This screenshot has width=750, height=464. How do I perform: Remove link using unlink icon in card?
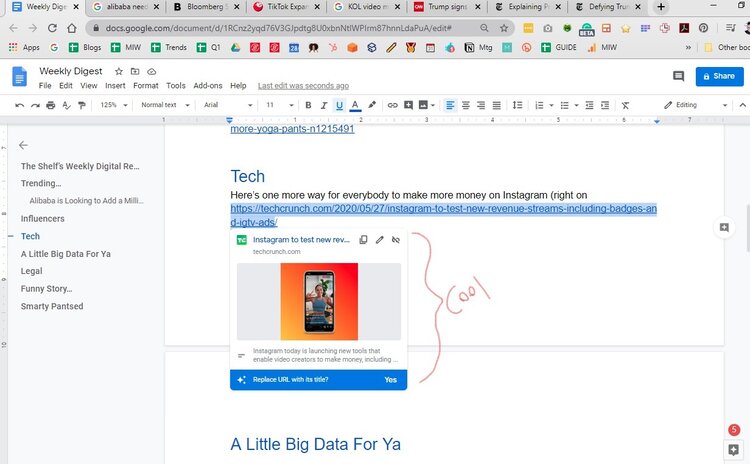[x=396, y=240]
